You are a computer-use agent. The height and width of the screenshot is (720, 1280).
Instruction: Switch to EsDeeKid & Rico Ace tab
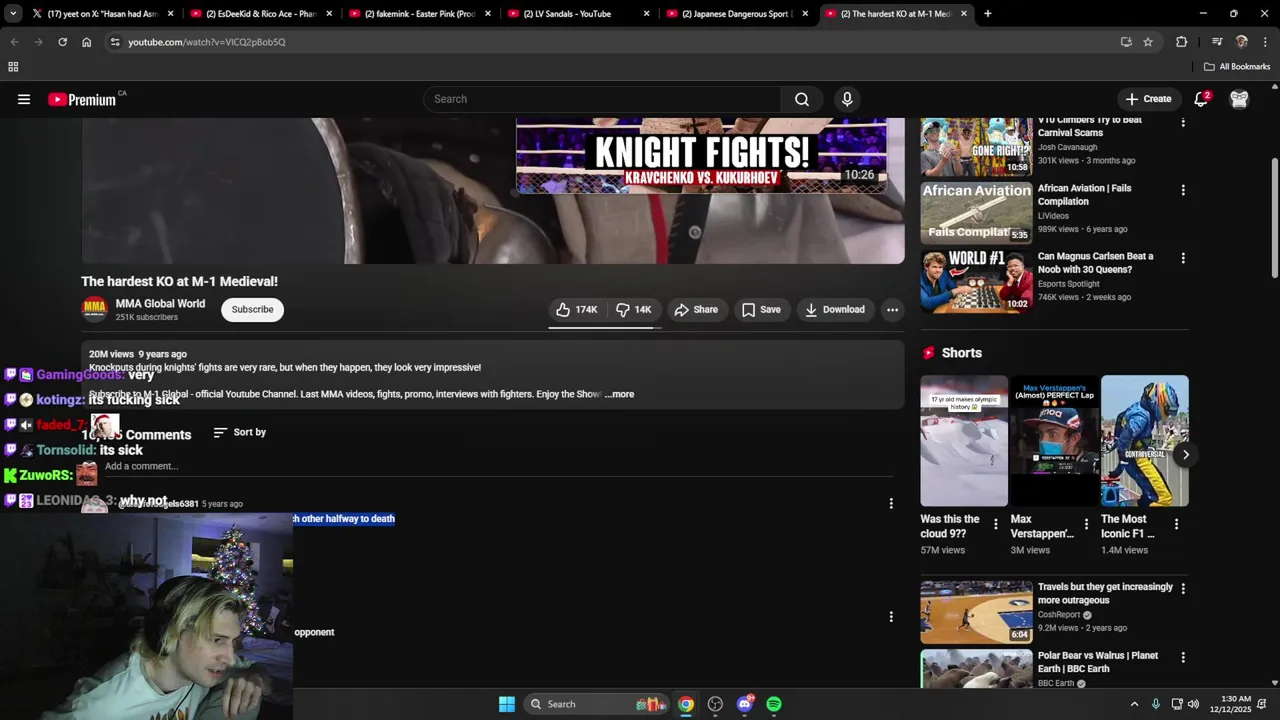(261, 14)
